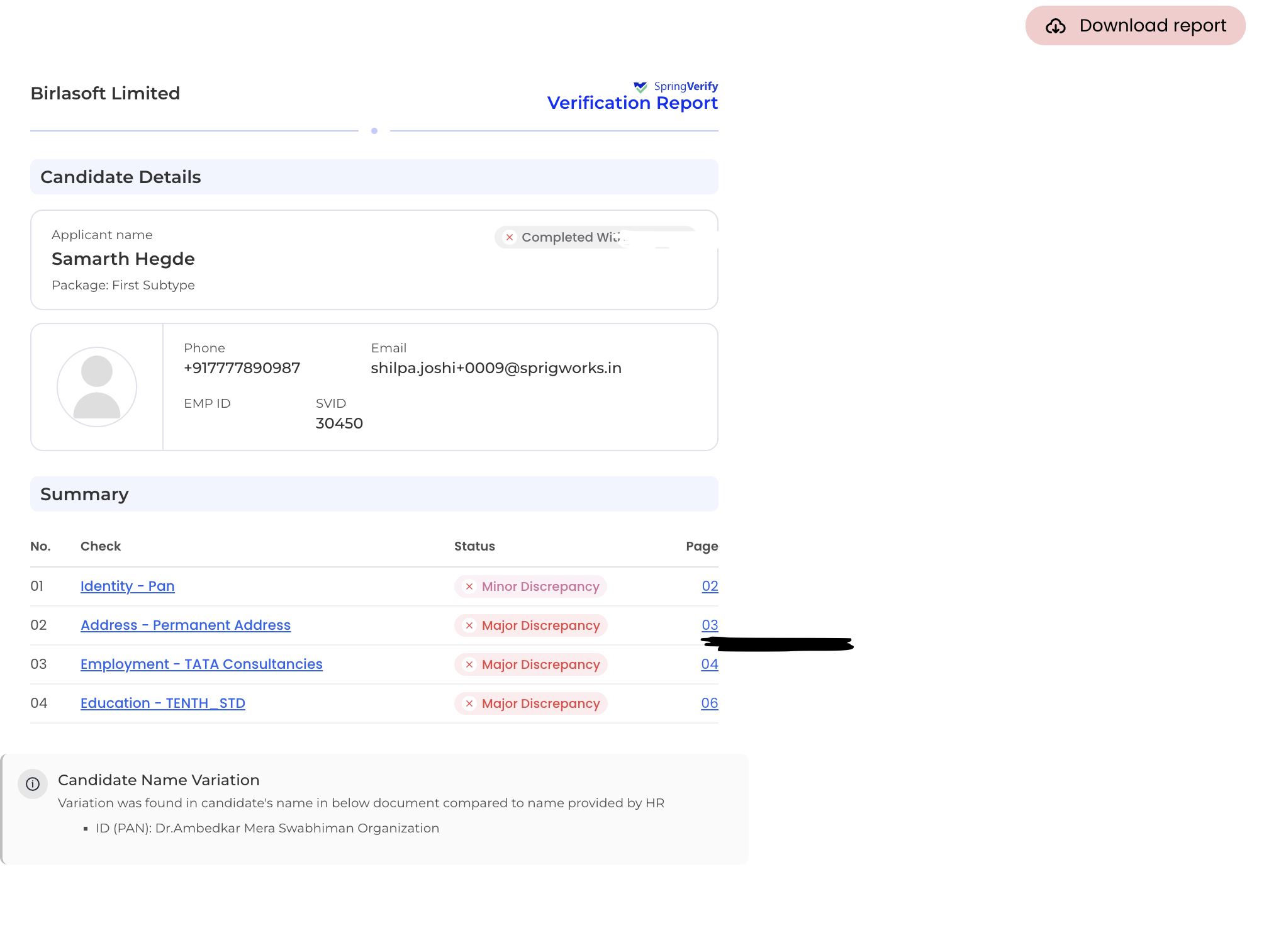
Task: Click X icon on TENTH_STD status badge
Action: 469,703
